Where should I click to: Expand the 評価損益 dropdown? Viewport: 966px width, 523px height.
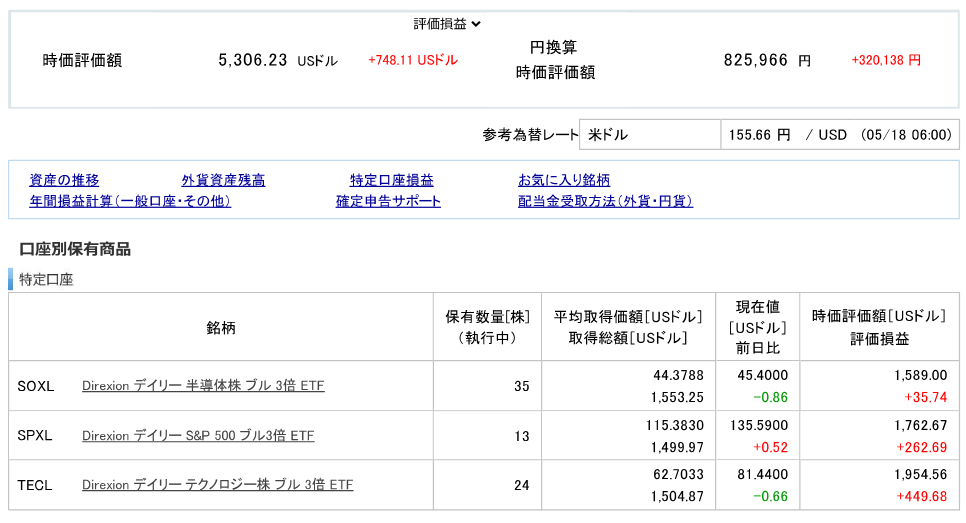[447, 24]
